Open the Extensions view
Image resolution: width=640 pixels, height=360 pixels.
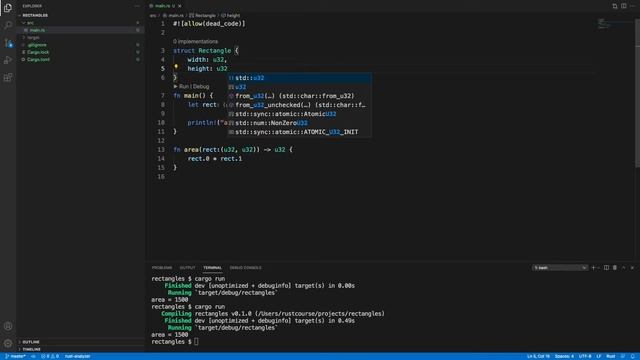point(8,77)
